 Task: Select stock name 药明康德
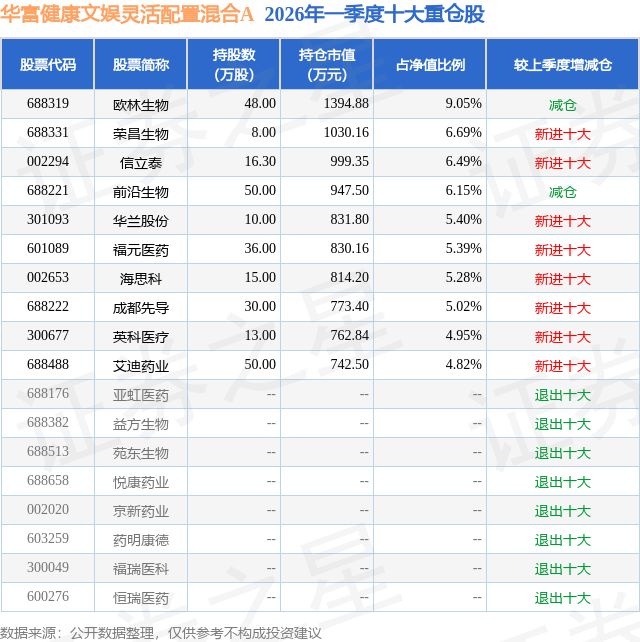[x=141, y=541]
